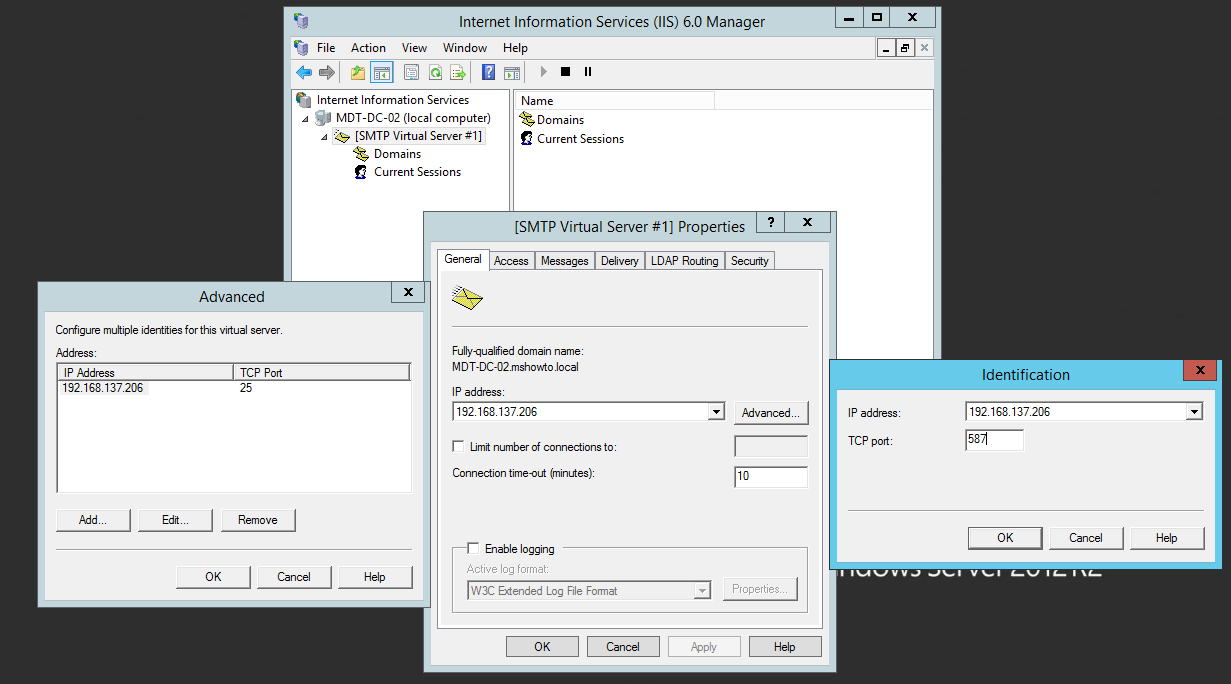This screenshot has height=684, width=1231.
Task: Click the Pause server toolbar icon
Action: 588,72
